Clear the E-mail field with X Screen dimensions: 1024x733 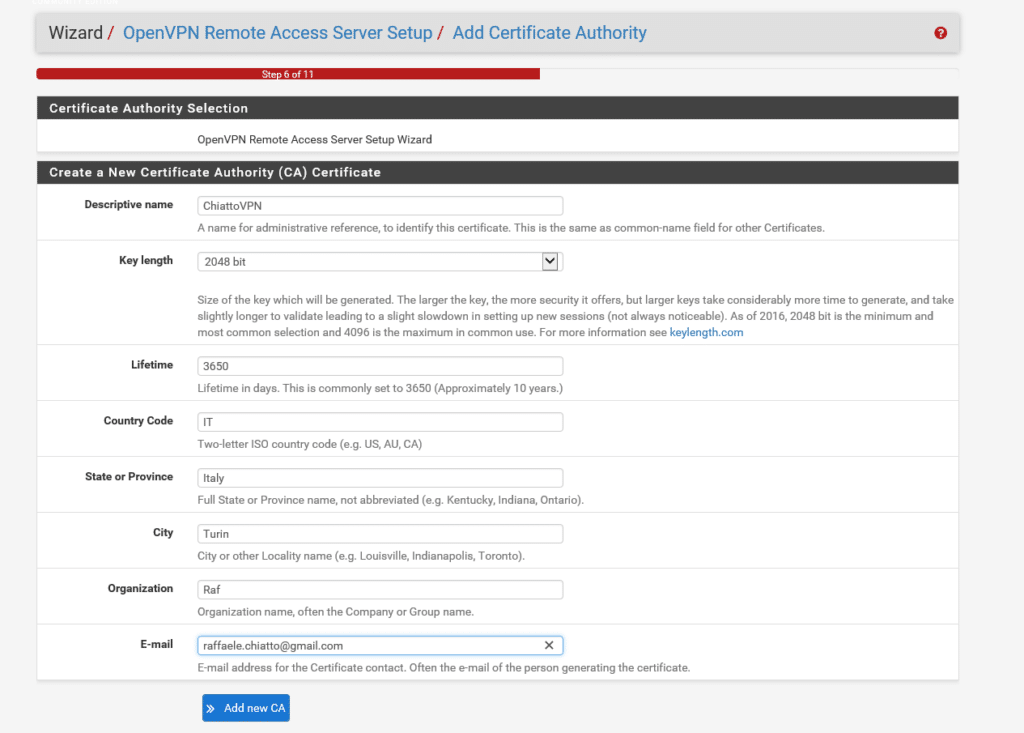549,645
